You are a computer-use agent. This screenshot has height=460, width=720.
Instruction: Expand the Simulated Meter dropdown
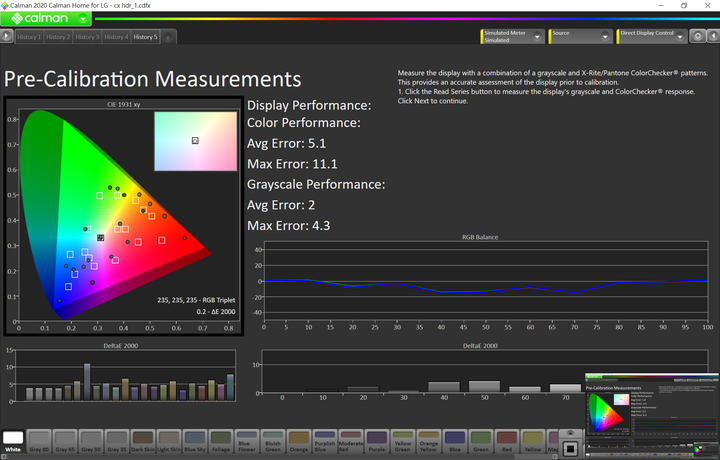coord(537,37)
